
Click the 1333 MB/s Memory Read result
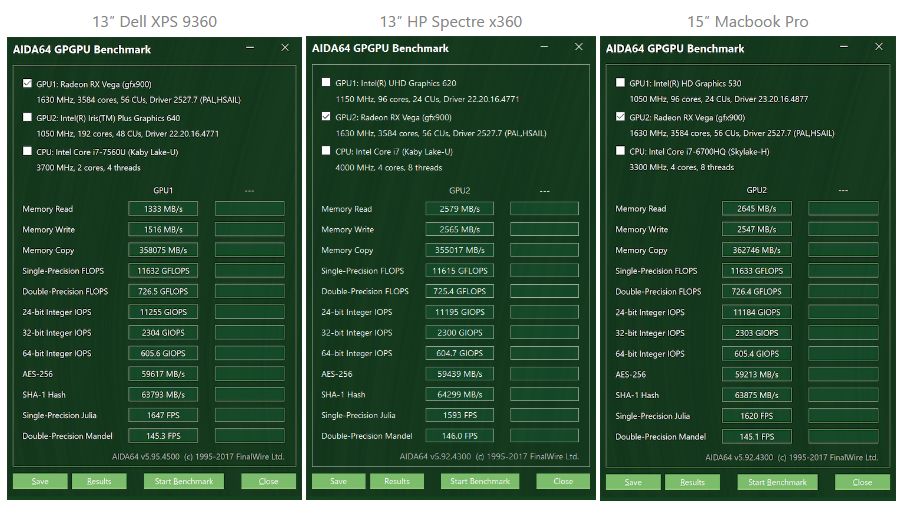pos(162,209)
